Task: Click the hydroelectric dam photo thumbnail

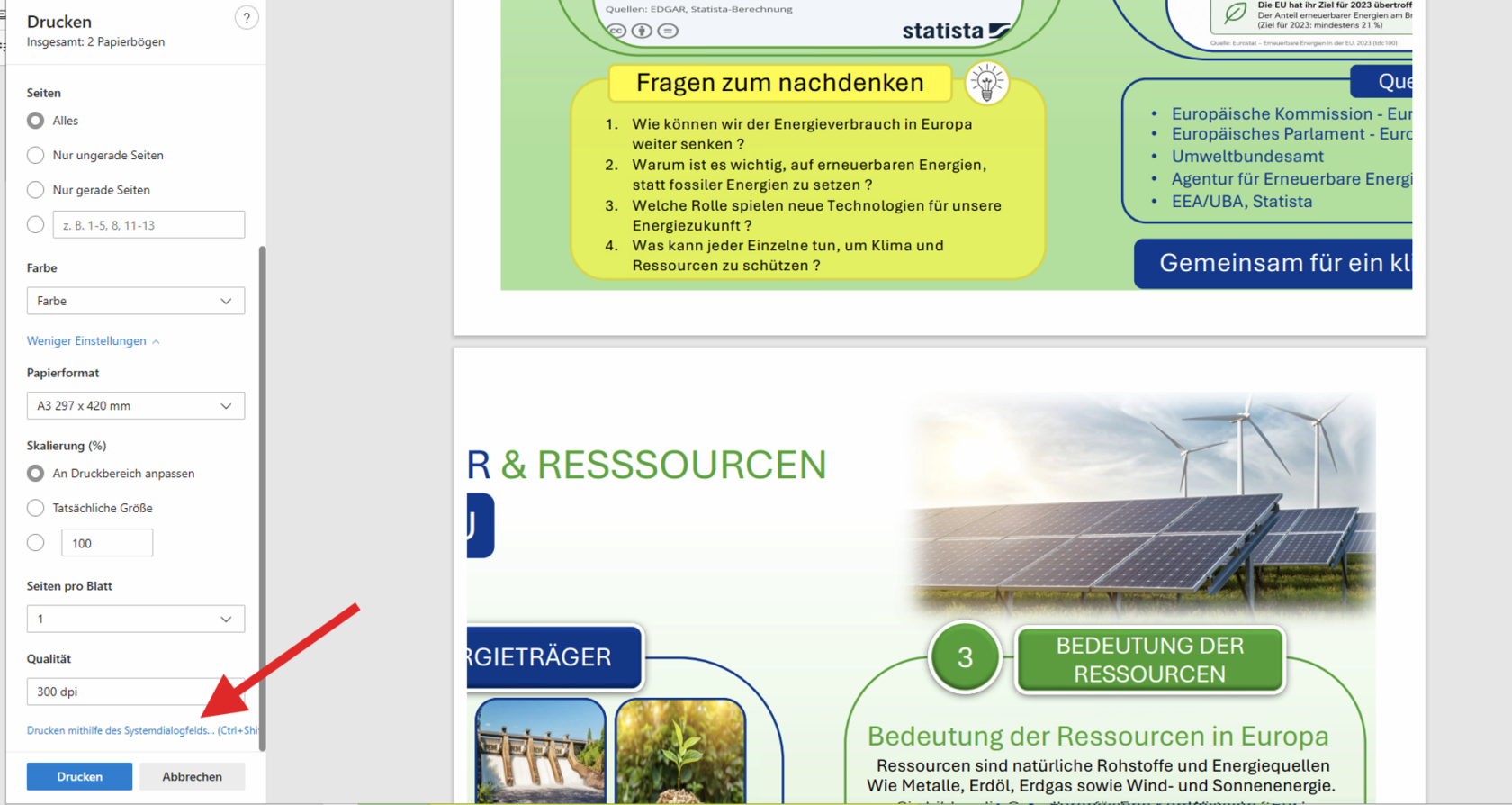Action: (x=541, y=751)
